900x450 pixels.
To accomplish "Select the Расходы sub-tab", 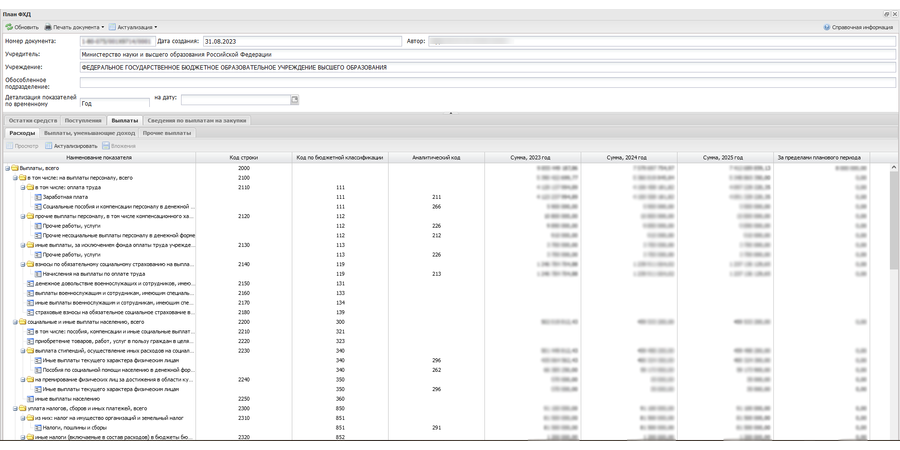I will point(22,133).
